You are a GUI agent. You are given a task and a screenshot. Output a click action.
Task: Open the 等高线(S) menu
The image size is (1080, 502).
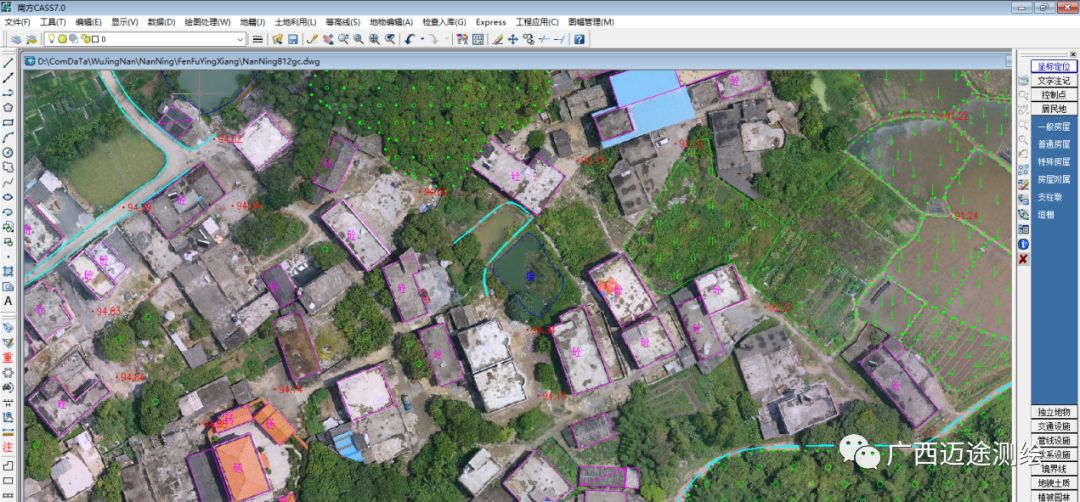343,21
